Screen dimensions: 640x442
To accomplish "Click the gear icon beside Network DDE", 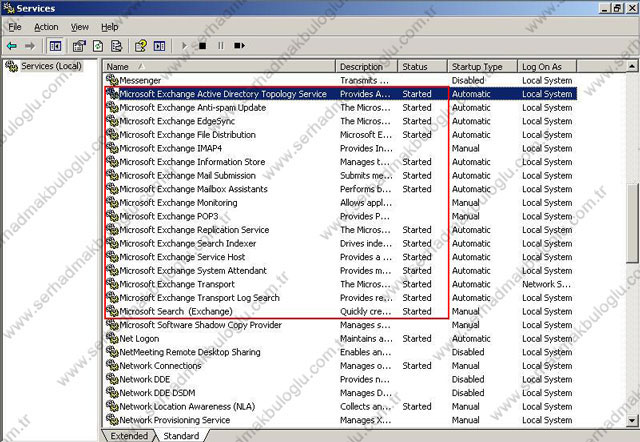I will (112, 379).
